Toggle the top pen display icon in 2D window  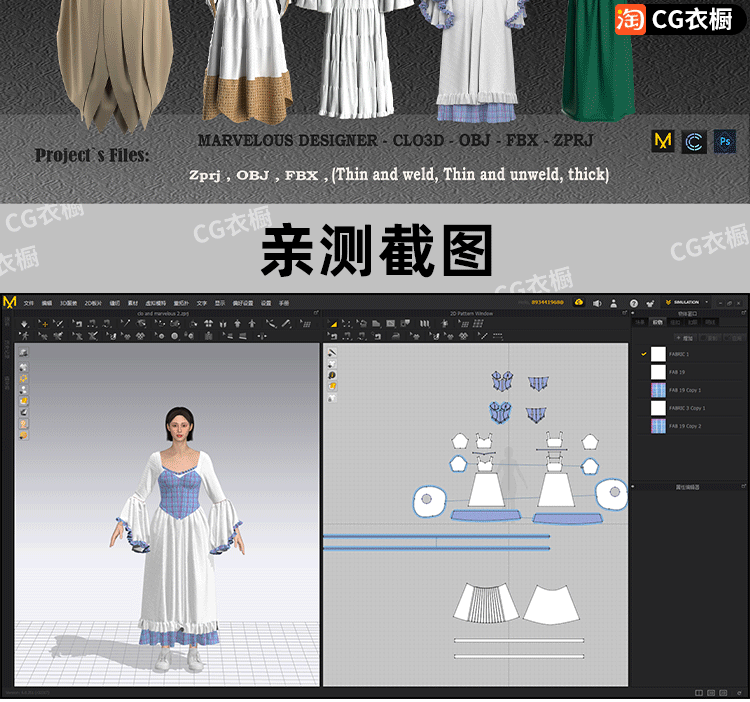coord(332,352)
